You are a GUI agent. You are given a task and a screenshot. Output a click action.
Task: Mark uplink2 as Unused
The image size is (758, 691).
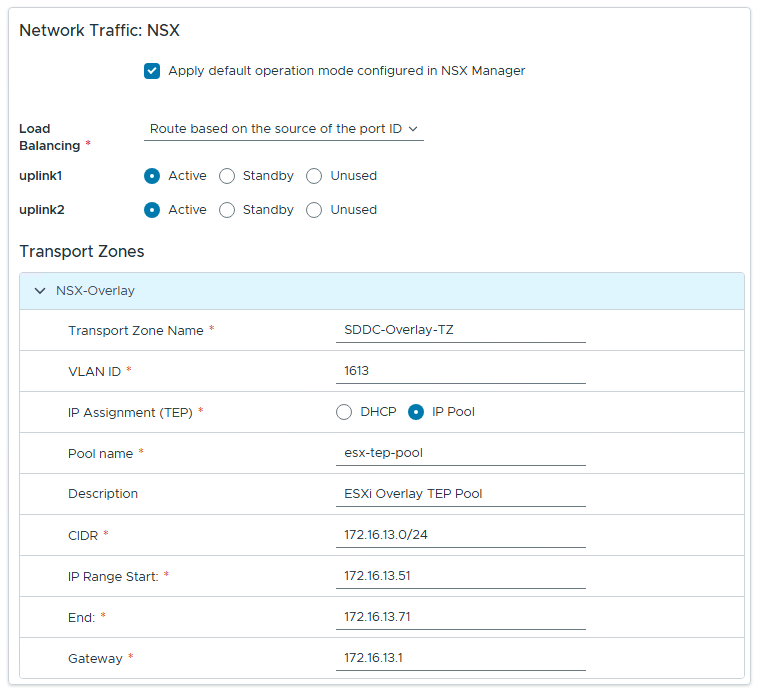point(314,210)
